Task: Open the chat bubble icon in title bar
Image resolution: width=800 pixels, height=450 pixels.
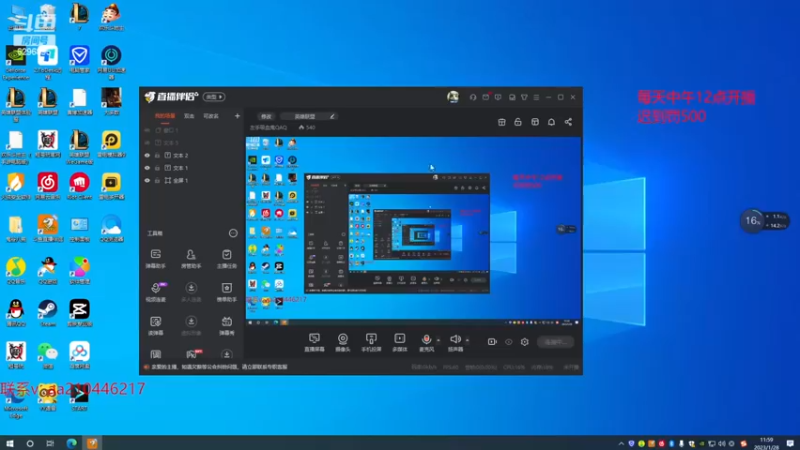Action: 498,97
